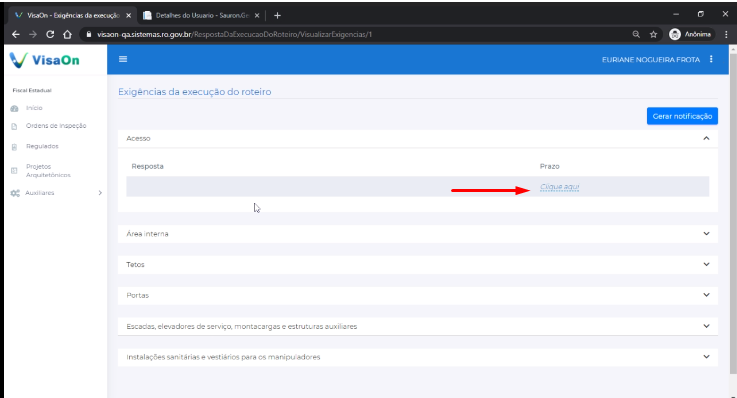Open Projetos Arquitetônicos in sidebar
Viewport: 737px width, 398px height.
[48, 171]
